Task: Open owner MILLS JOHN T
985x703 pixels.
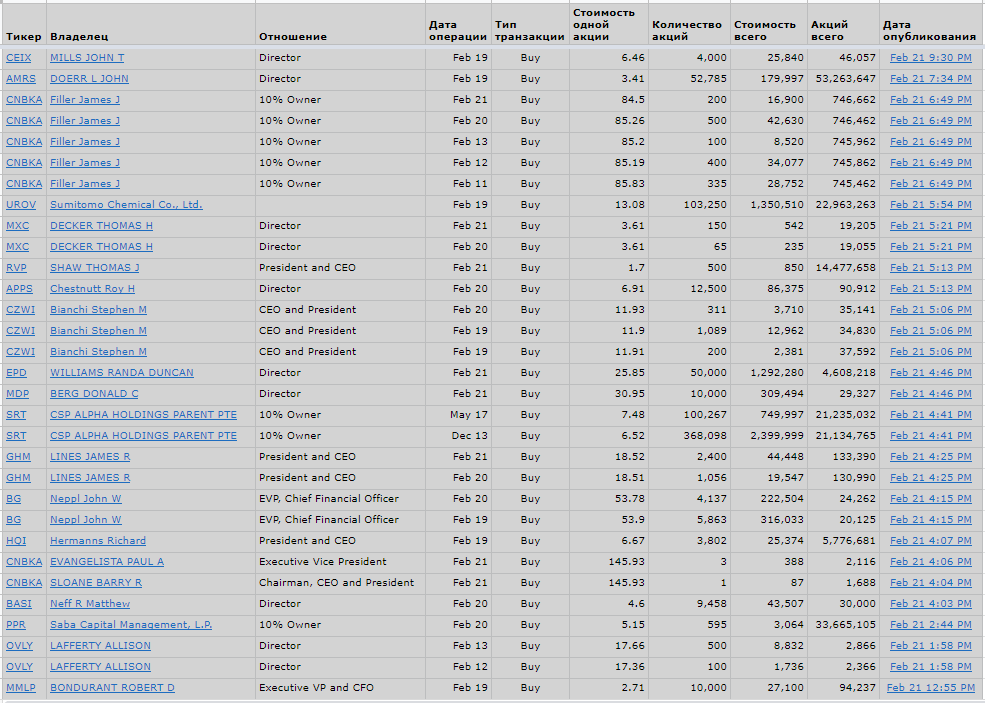Action: click(87, 58)
